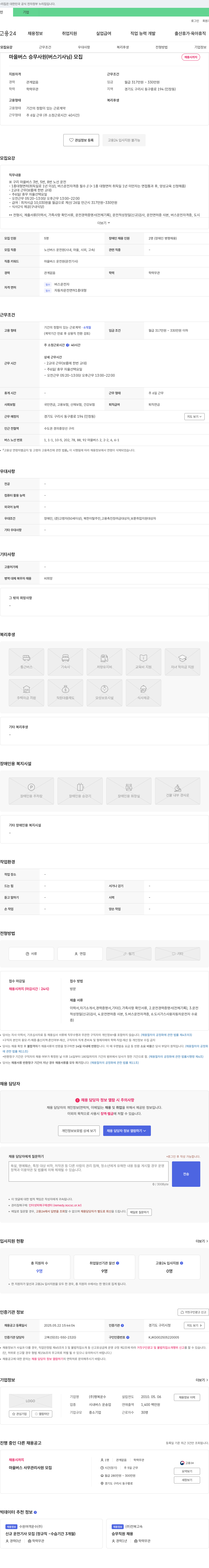Viewport: 209px width, 1568px height.
Task: Click the 로그인 link
Action: pos(195,21)
